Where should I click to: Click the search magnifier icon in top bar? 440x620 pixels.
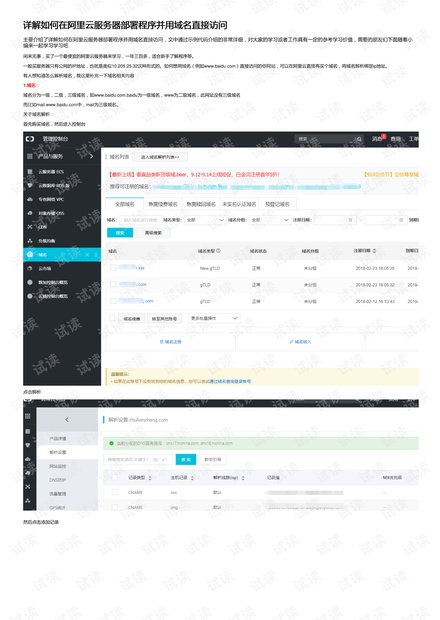[x=359, y=139]
